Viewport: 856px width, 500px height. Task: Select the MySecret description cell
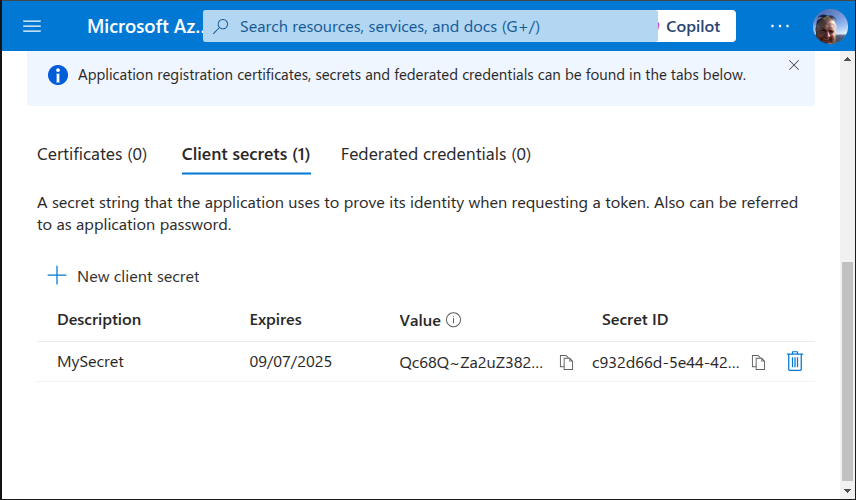[x=91, y=362]
